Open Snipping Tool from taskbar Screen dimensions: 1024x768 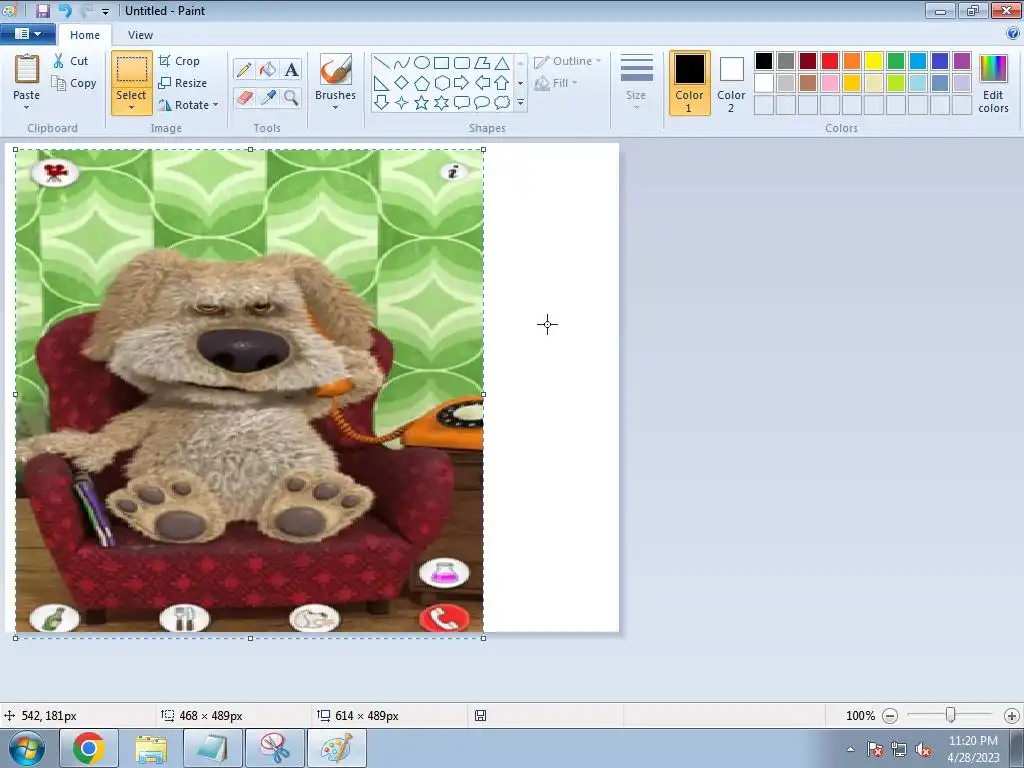tap(275, 748)
